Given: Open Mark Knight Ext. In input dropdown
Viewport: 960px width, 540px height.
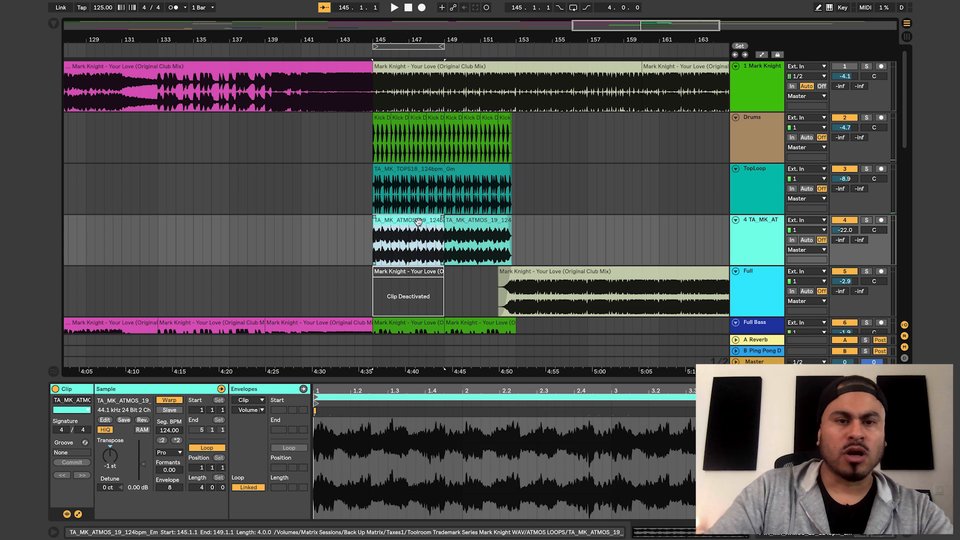Looking at the screenshot, I should 807,66.
